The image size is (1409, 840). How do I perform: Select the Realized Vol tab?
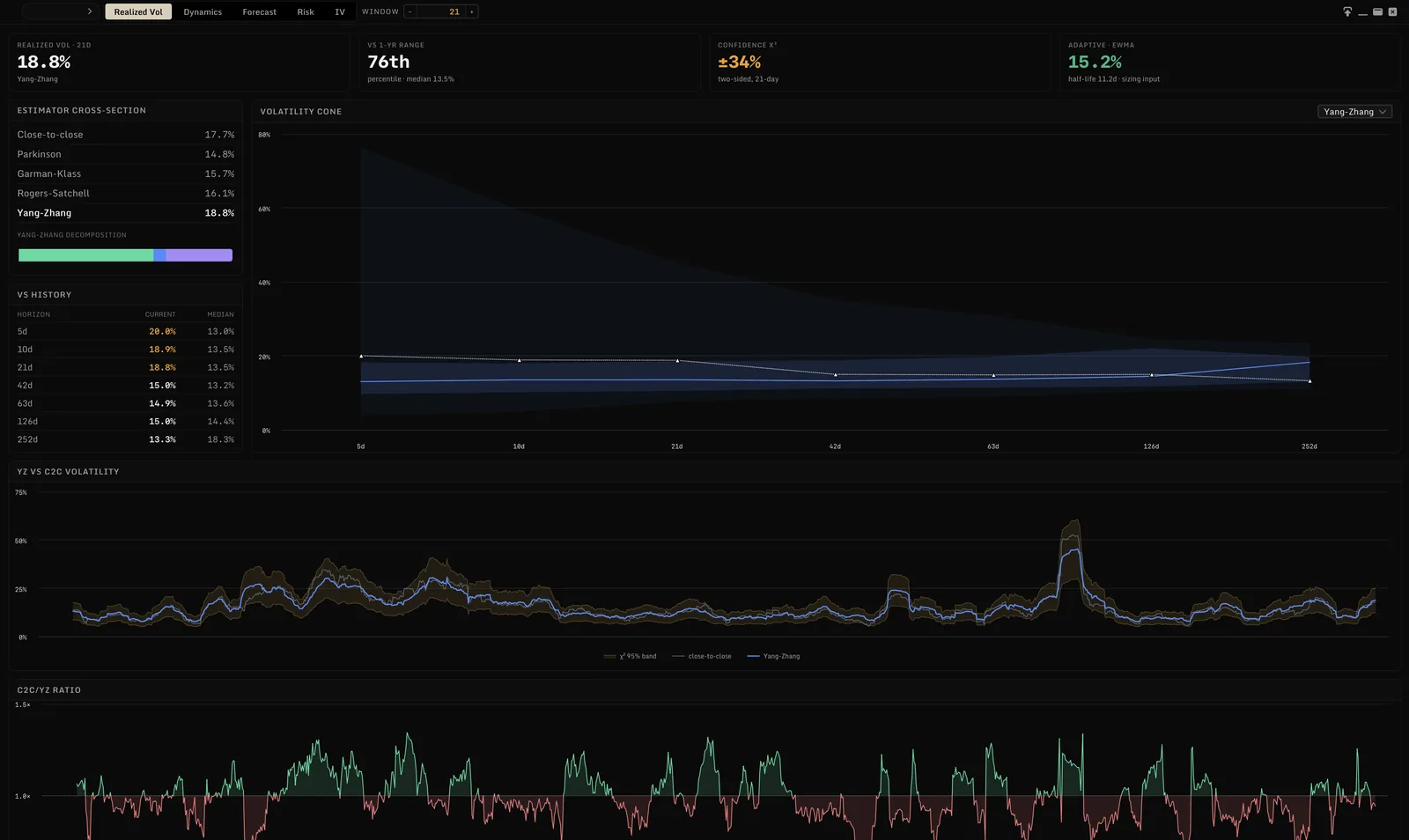[x=138, y=11]
